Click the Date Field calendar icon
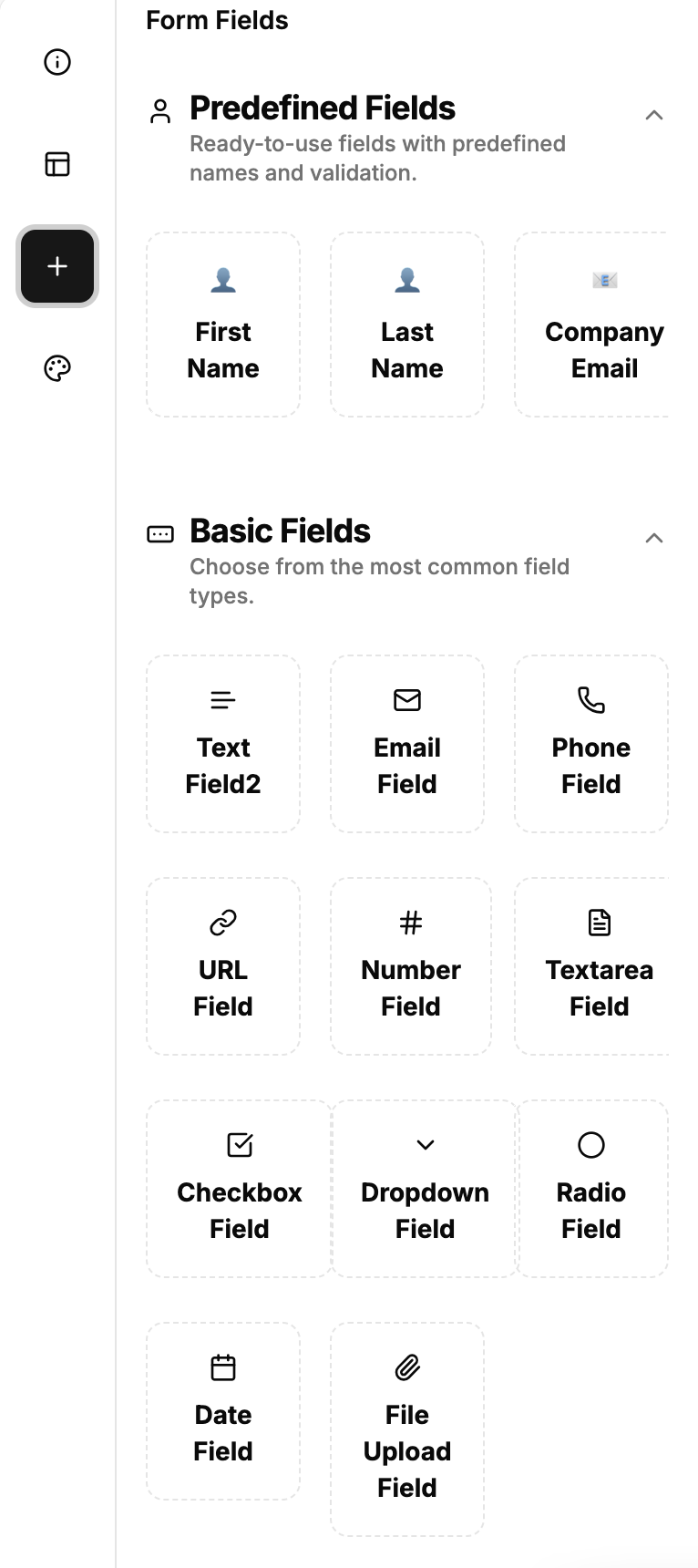Viewport: 698px width, 1568px height. tap(223, 1367)
